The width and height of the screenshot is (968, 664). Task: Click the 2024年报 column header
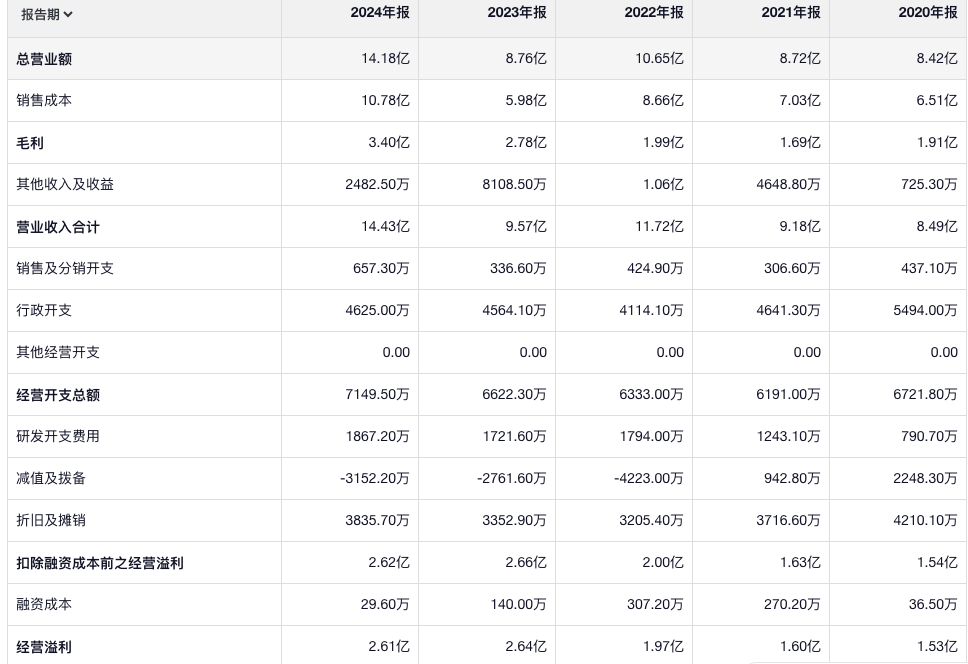pyautogui.click(x=379, y=13)
